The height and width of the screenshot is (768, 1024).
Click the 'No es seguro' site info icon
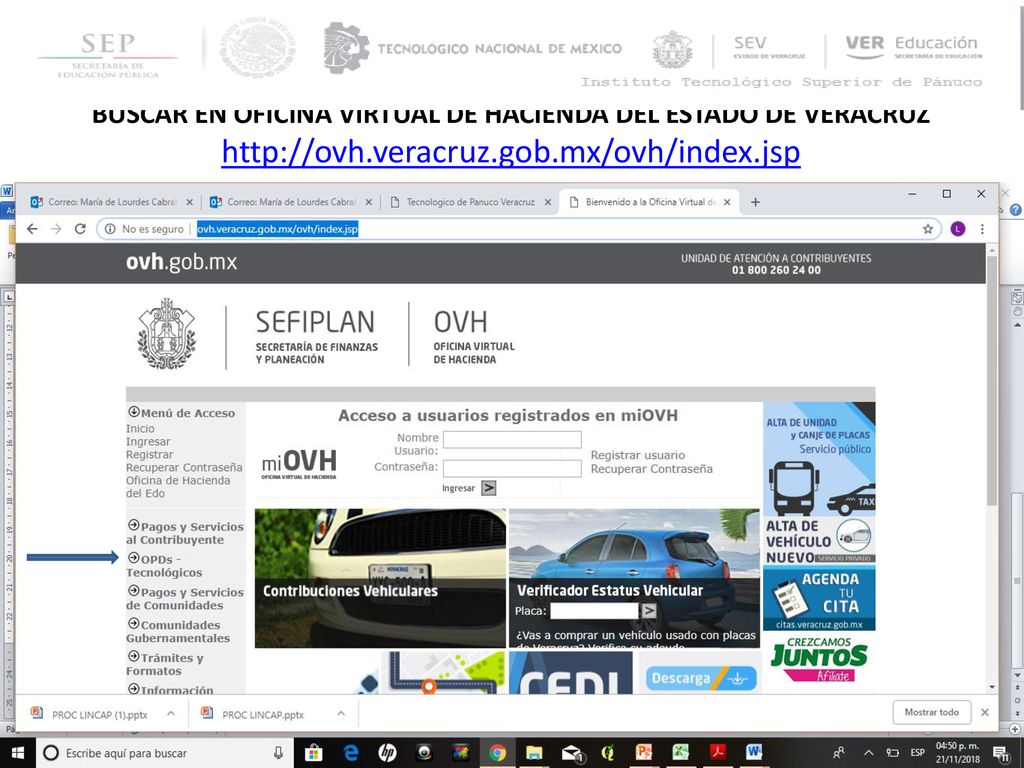(x=110, y=229)
